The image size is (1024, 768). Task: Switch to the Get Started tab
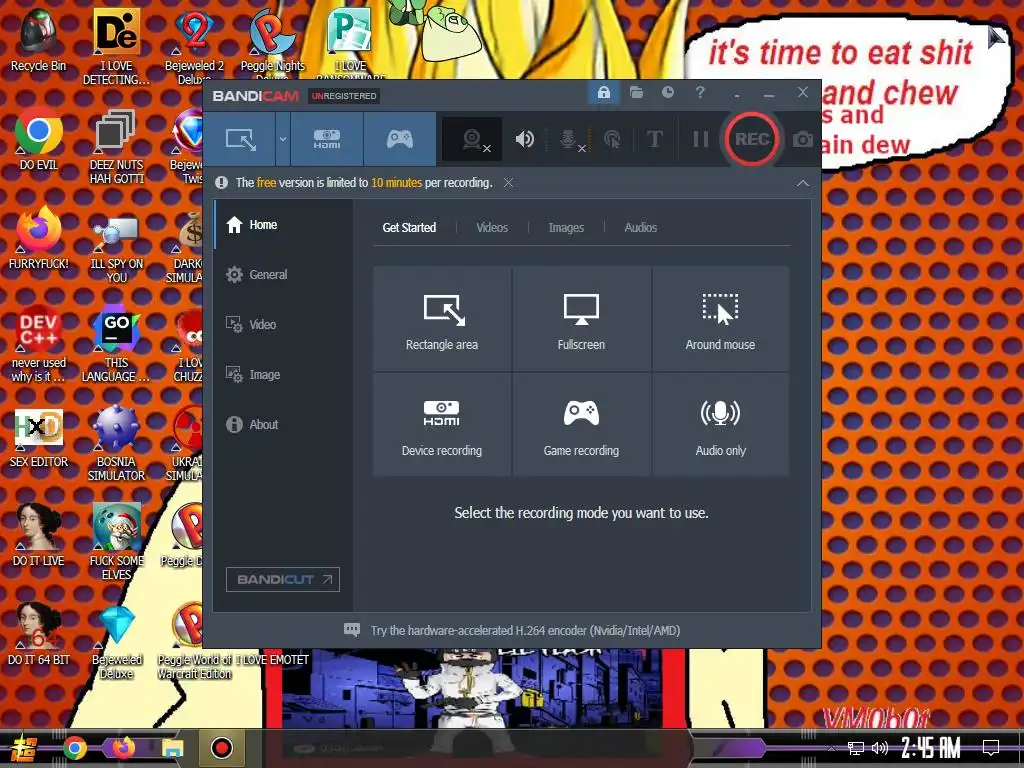pyautogui.click(x=409, y=227)
